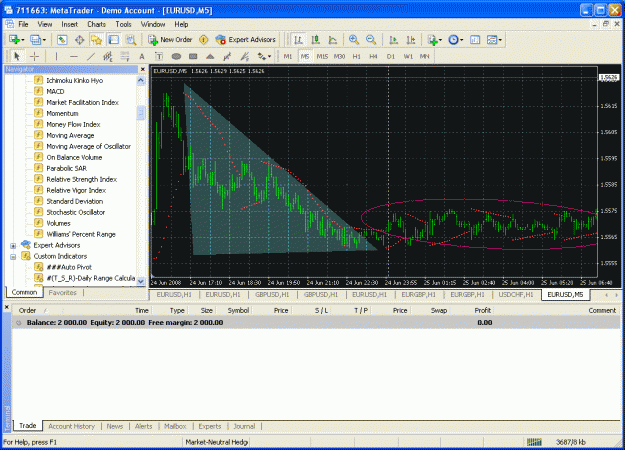This screenshot has height=450, width=625.
Task: Pick the Equidistant Channel tool
Action: coord(108,56)
